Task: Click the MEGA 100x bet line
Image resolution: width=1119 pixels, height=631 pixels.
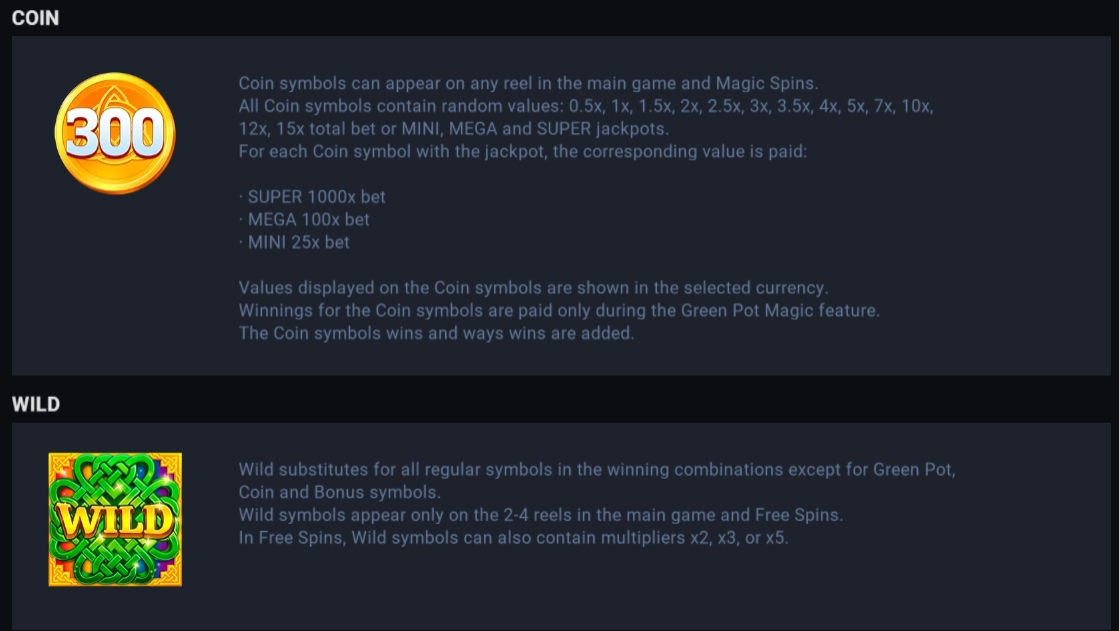Action: (x=304, y=219)
